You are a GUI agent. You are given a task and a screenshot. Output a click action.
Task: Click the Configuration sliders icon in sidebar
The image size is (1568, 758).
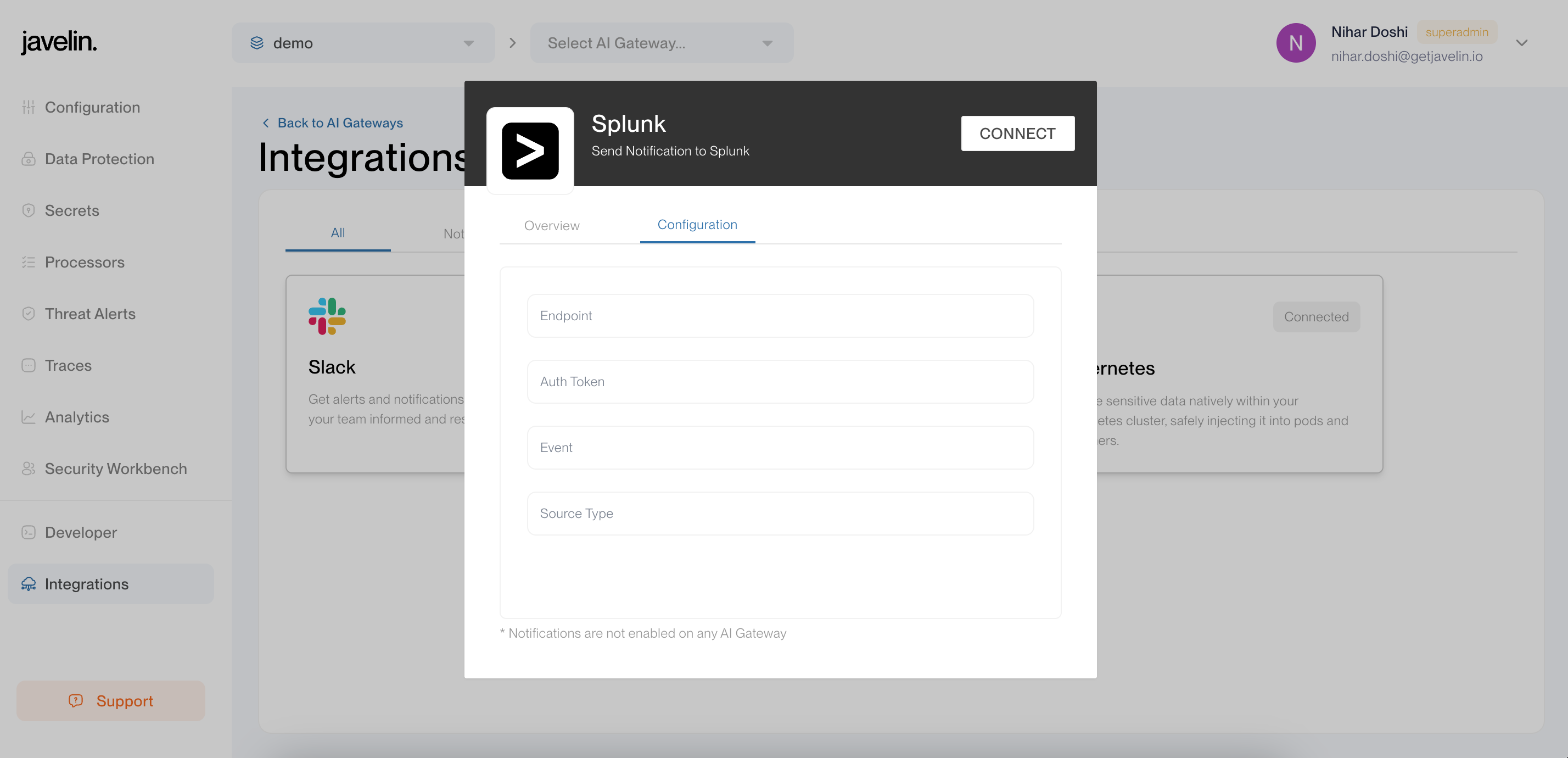point(29,107)
